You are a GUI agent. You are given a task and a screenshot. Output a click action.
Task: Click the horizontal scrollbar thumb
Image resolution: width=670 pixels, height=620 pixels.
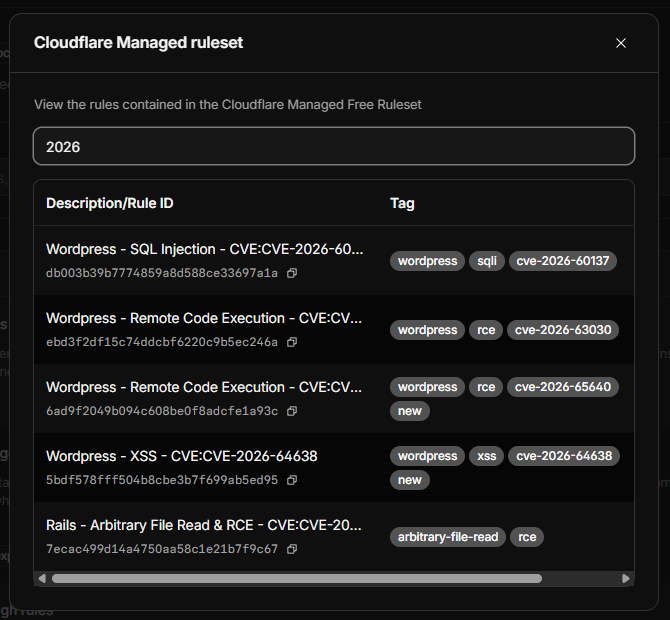[297, 579]
